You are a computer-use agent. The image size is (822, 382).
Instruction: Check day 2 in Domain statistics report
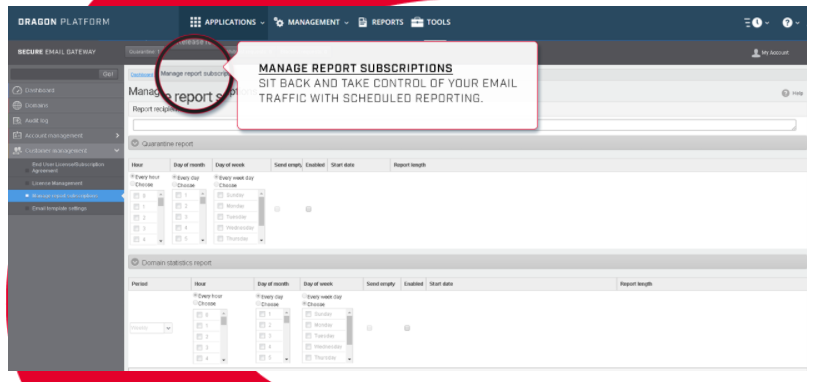[262, 325]
